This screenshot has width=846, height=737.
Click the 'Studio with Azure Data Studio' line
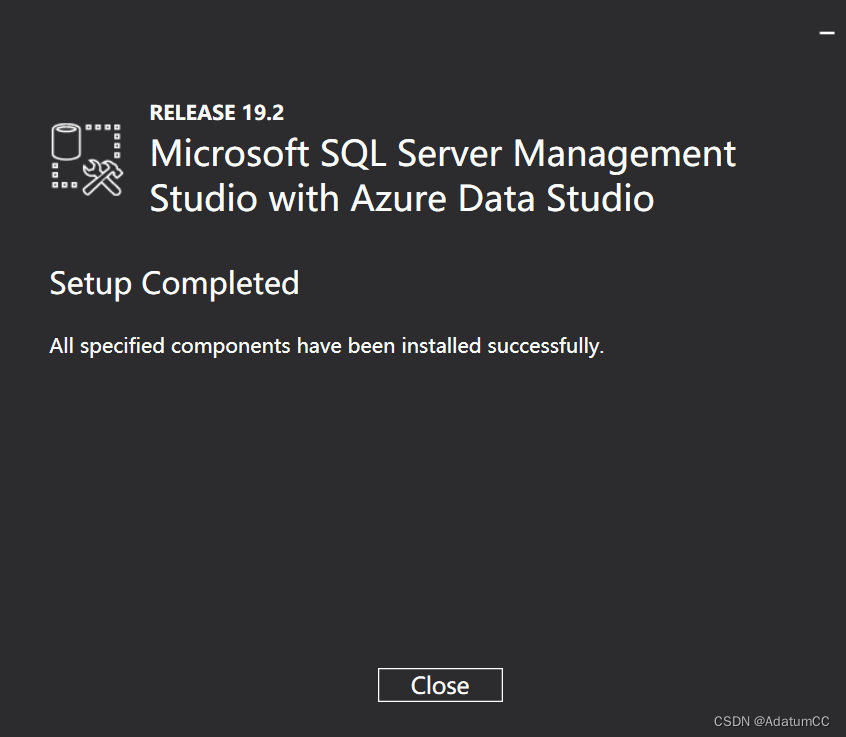pyautogui.click(x=401, y=198)
